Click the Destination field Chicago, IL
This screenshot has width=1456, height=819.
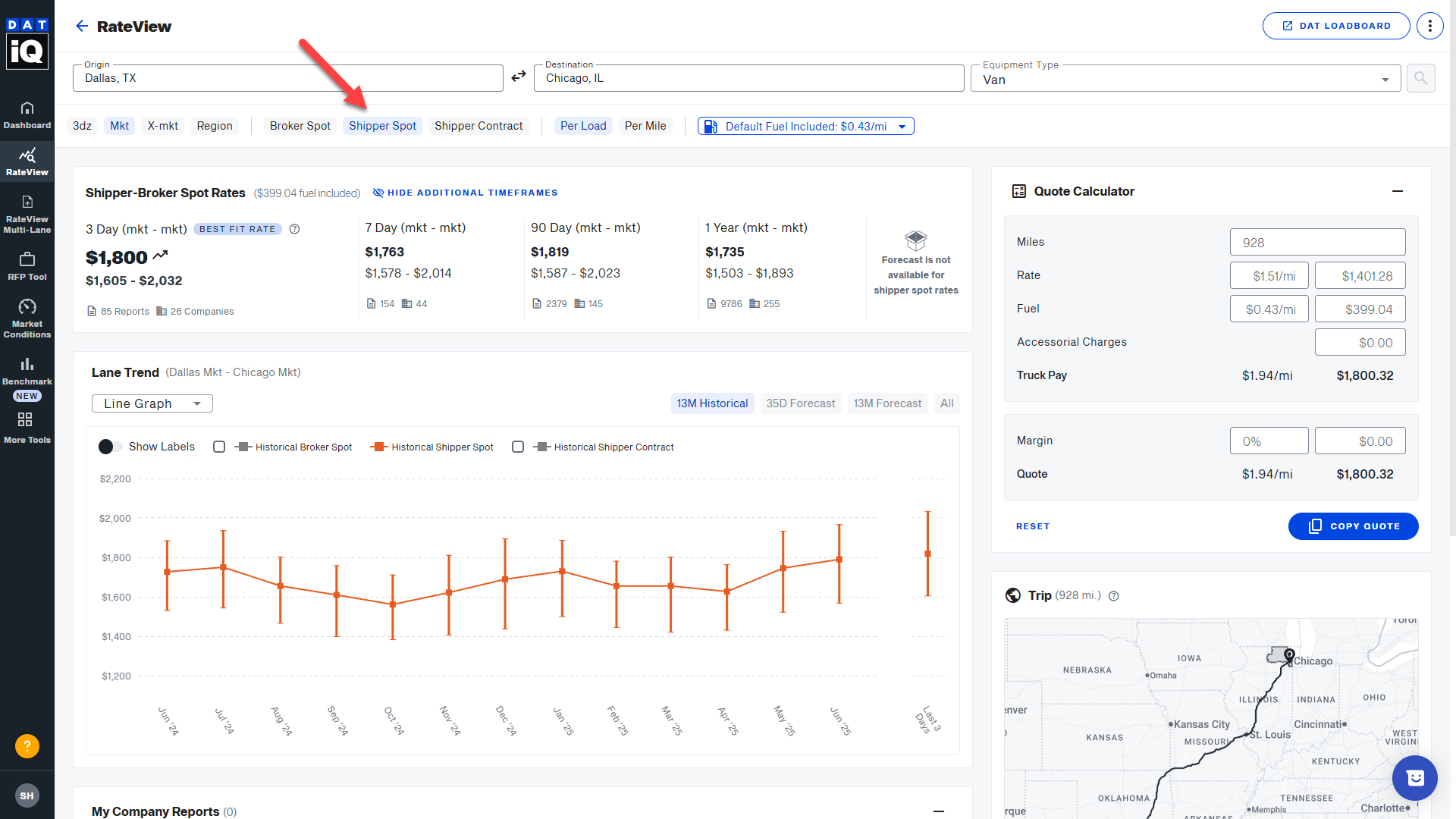749,78
